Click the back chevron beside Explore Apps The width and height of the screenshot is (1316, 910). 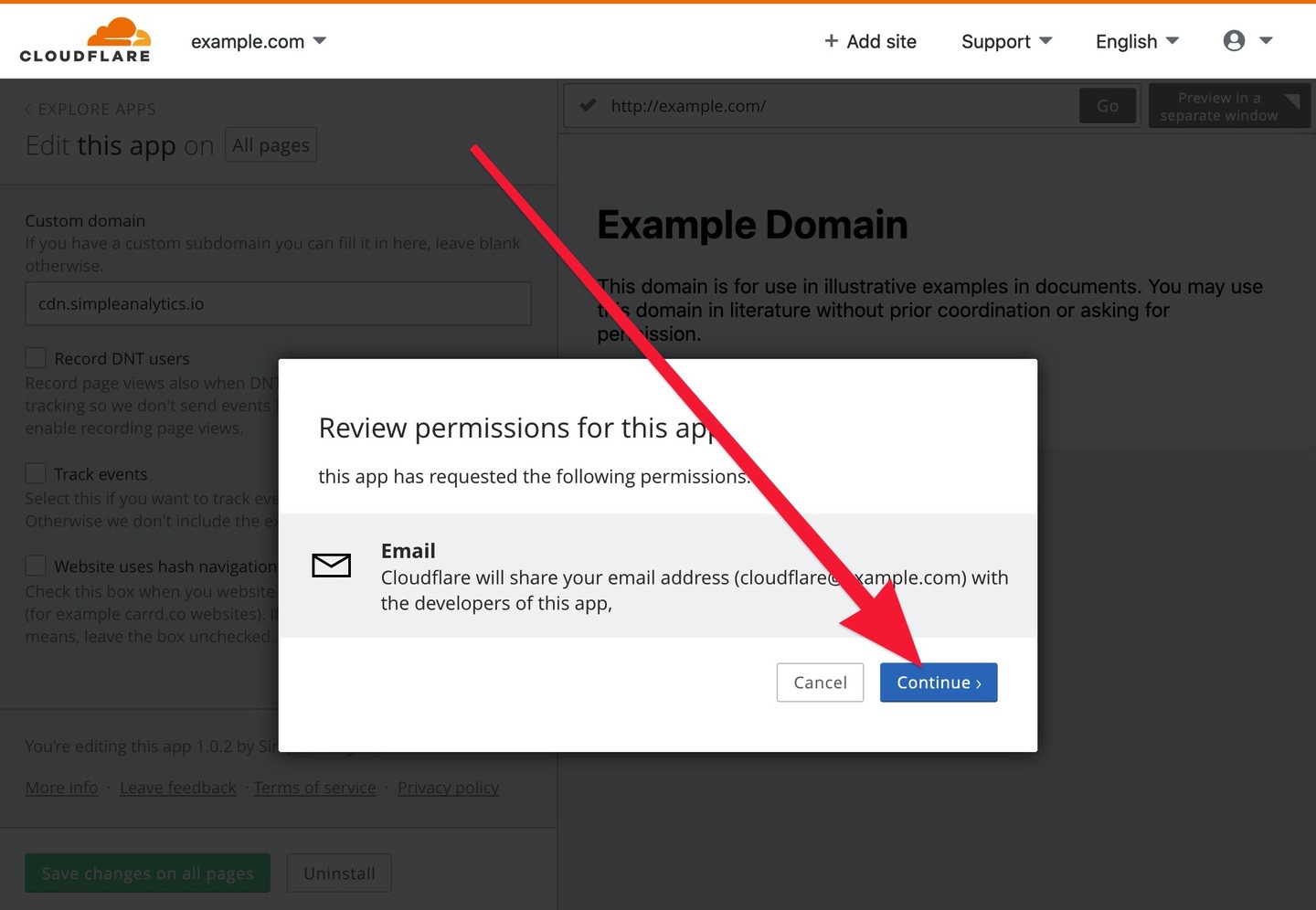28,110
